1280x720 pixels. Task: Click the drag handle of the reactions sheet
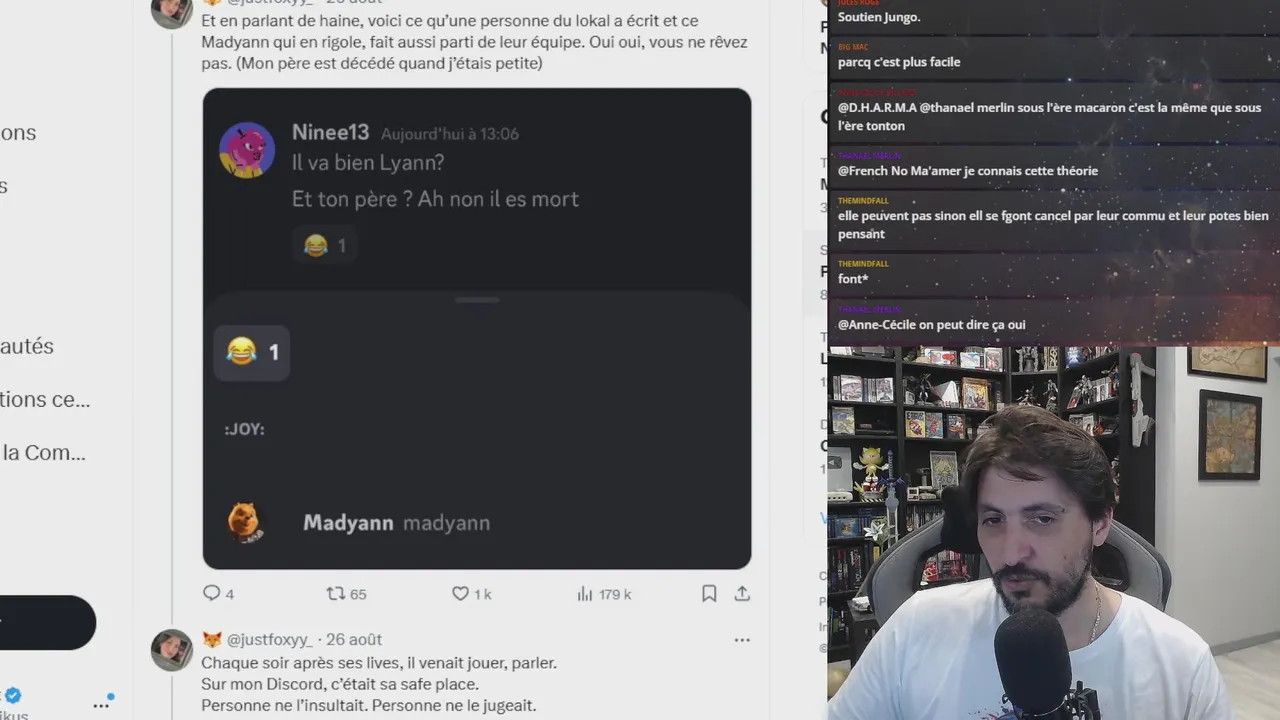tap(477, 299)
